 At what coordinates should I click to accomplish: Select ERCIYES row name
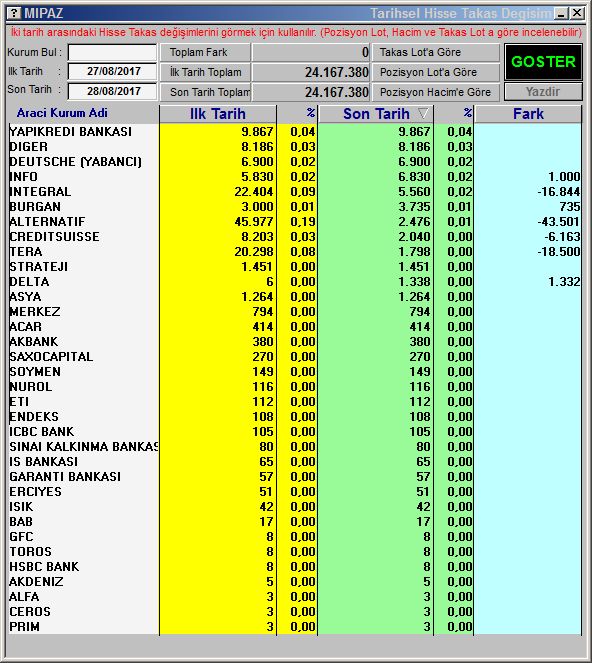tap(36, 492)
